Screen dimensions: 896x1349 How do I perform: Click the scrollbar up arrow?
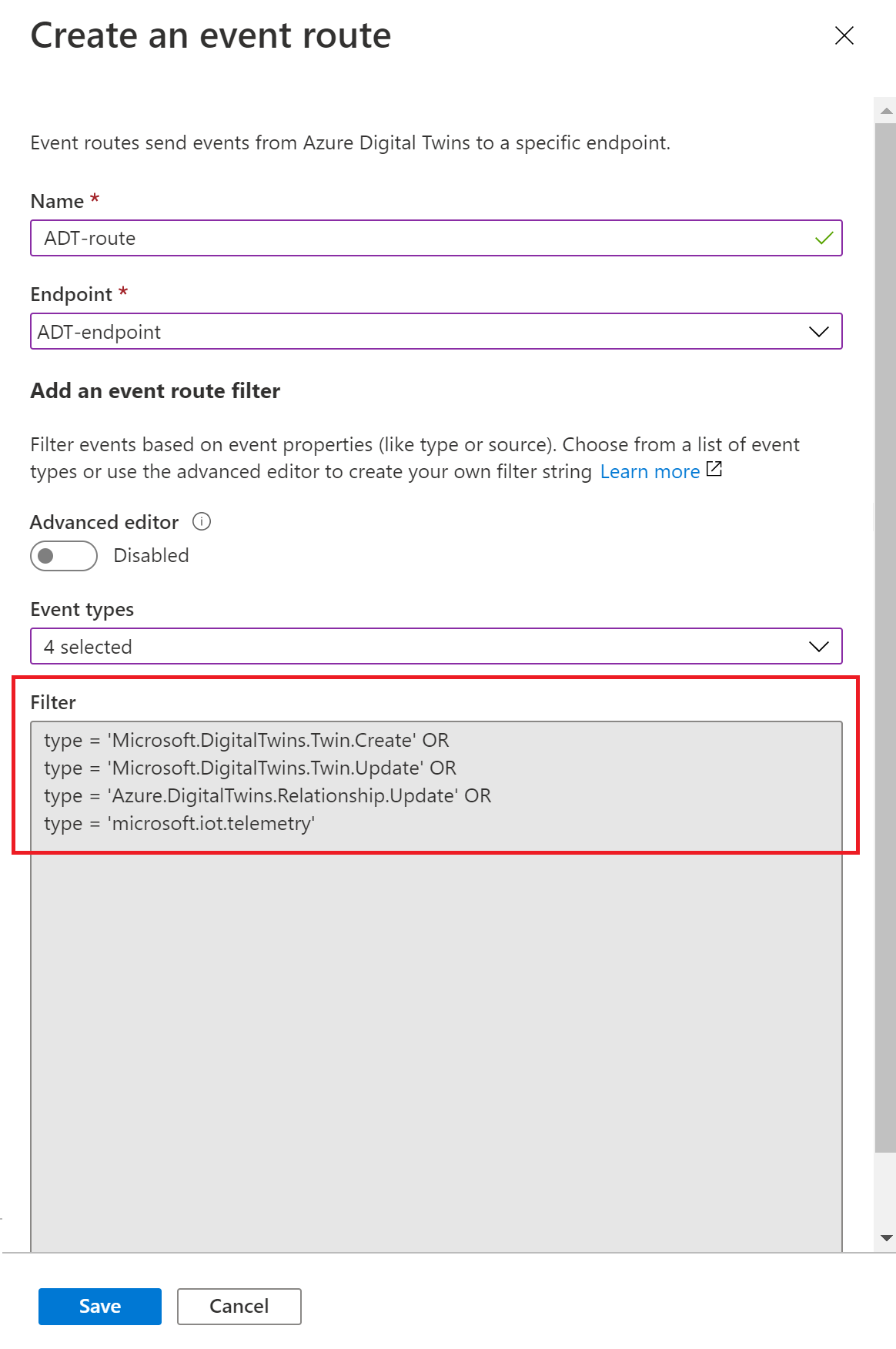click(886, 111)
